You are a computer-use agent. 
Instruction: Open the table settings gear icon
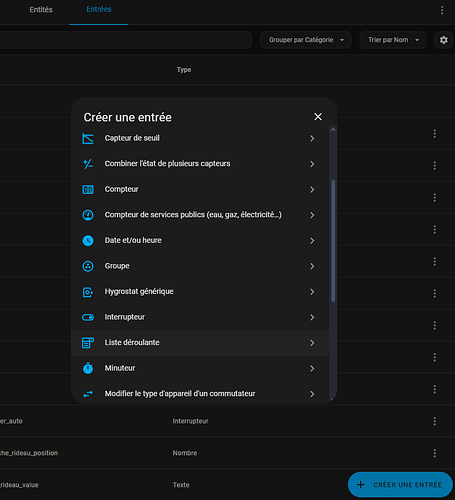pos(444,40)
